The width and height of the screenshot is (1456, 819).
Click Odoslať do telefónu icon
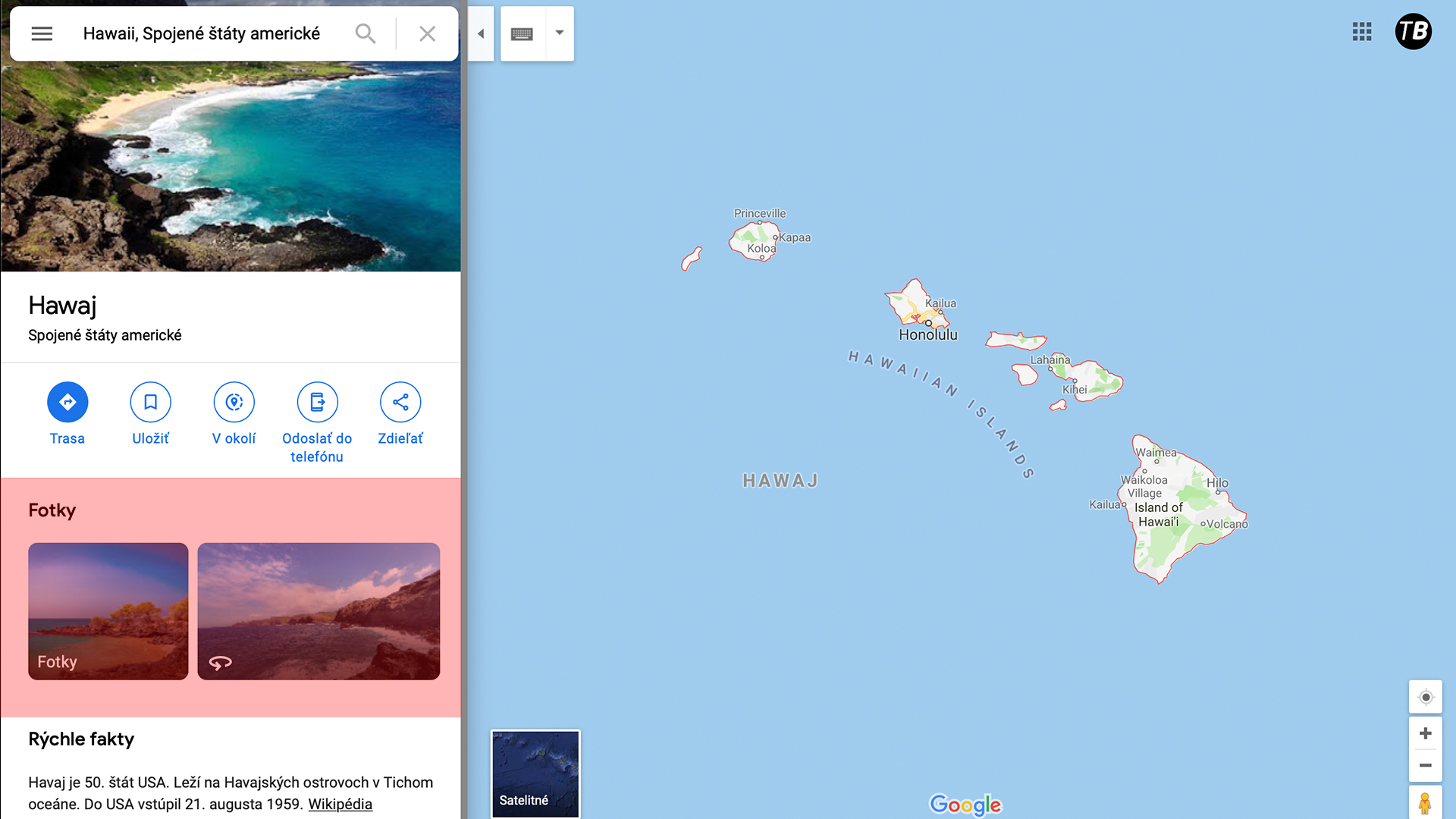[317, 402]
